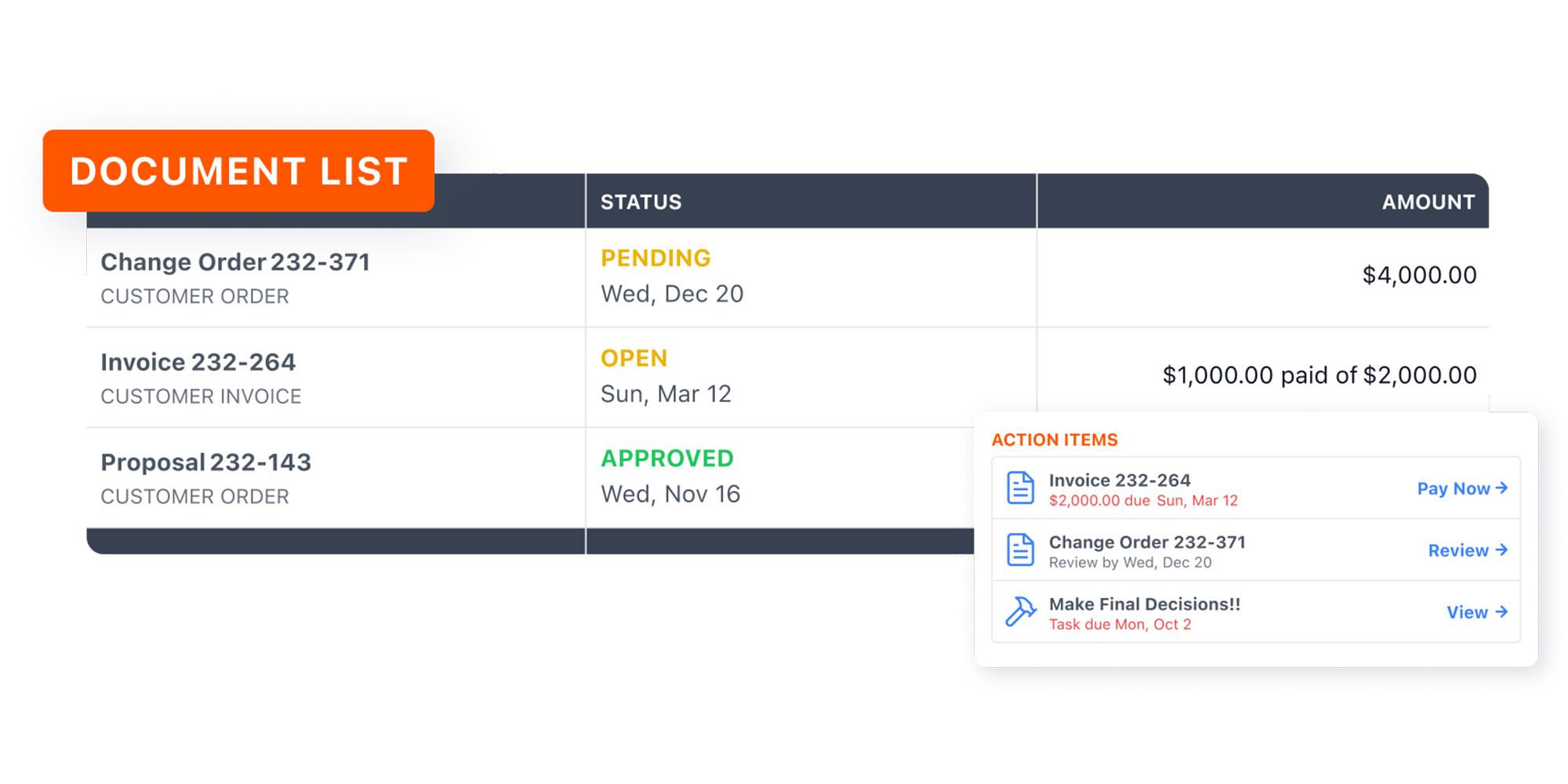Click the Open status on the invoice row

(633, 358)
